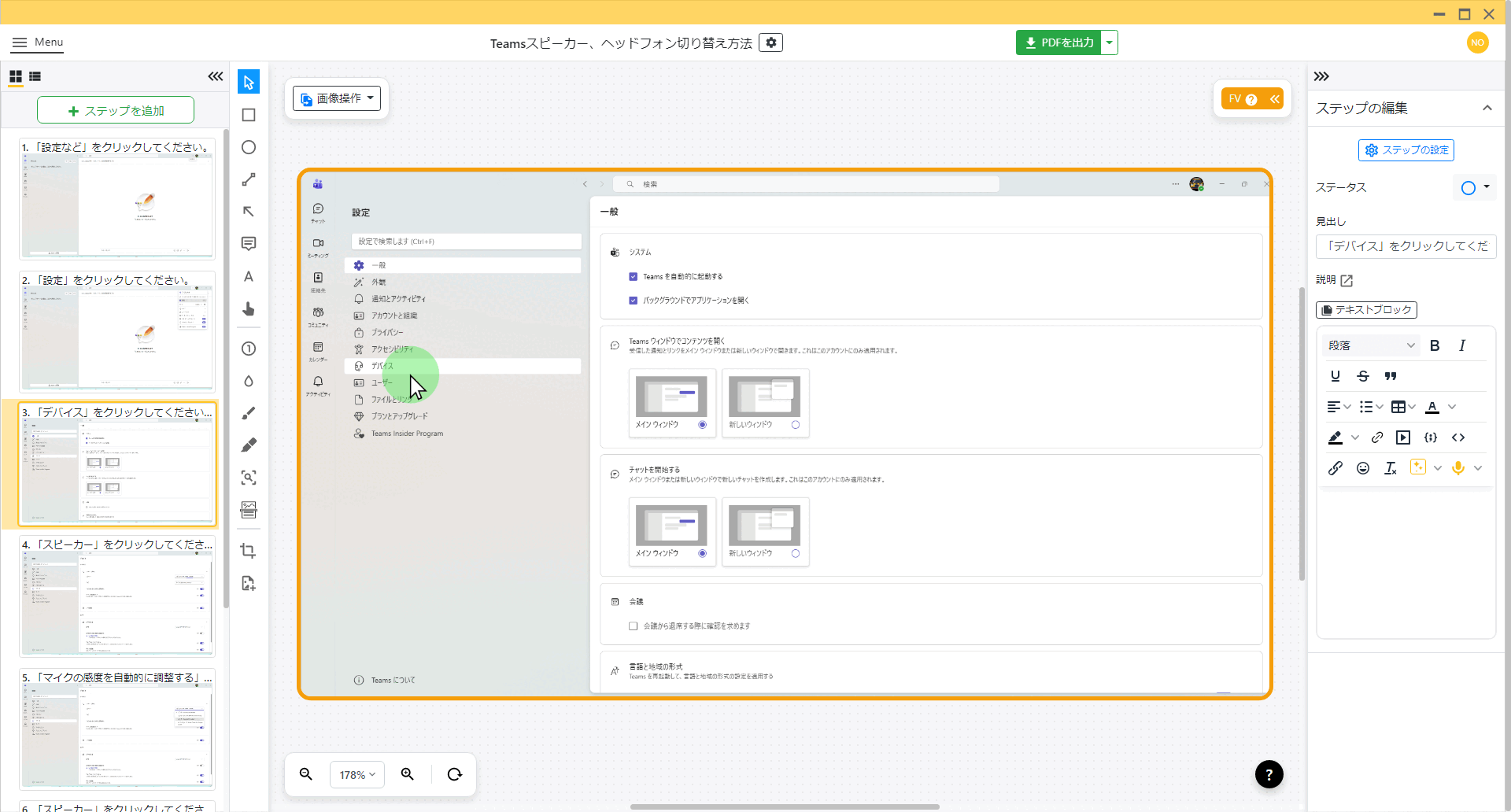Screen dimensions: 1511x812
Task: Open the 画像操作 dropdown
Action: [x=337, y=98]
